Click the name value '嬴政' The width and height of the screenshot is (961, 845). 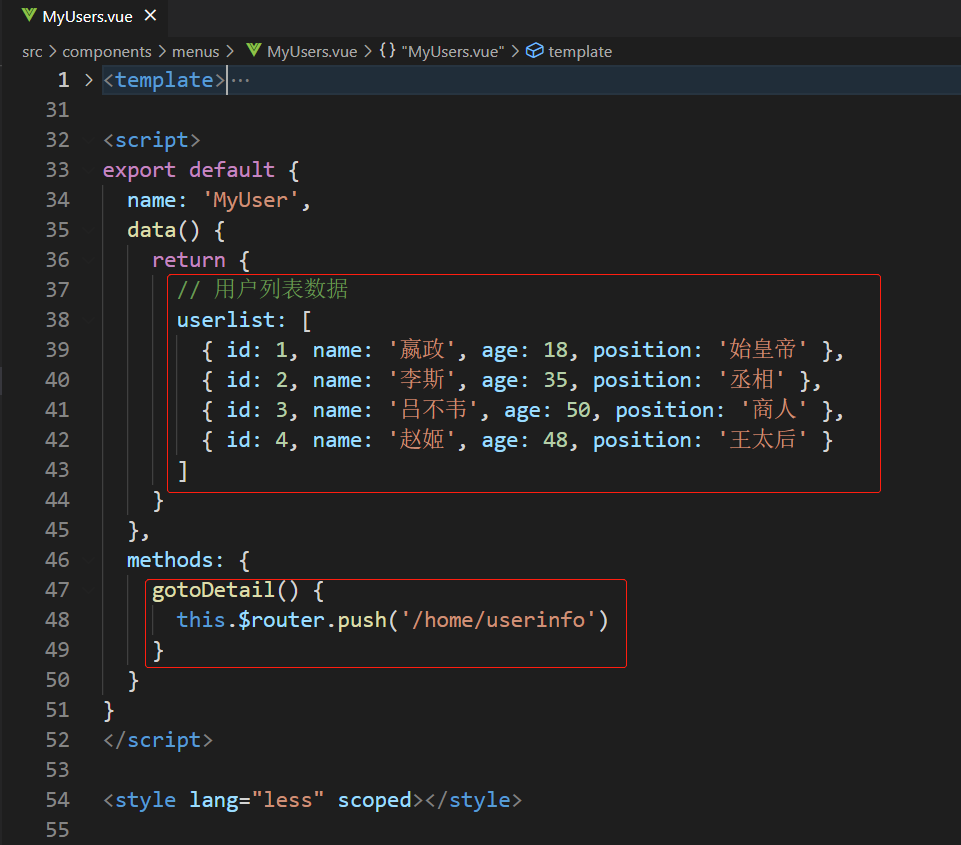(x=422, y=349)
